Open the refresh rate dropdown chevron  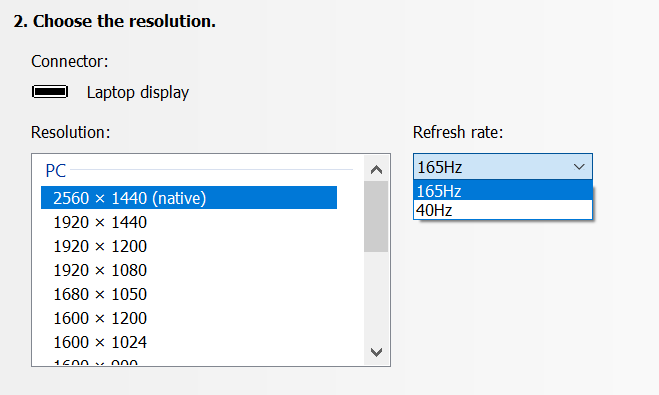click(x=579, y=167)
